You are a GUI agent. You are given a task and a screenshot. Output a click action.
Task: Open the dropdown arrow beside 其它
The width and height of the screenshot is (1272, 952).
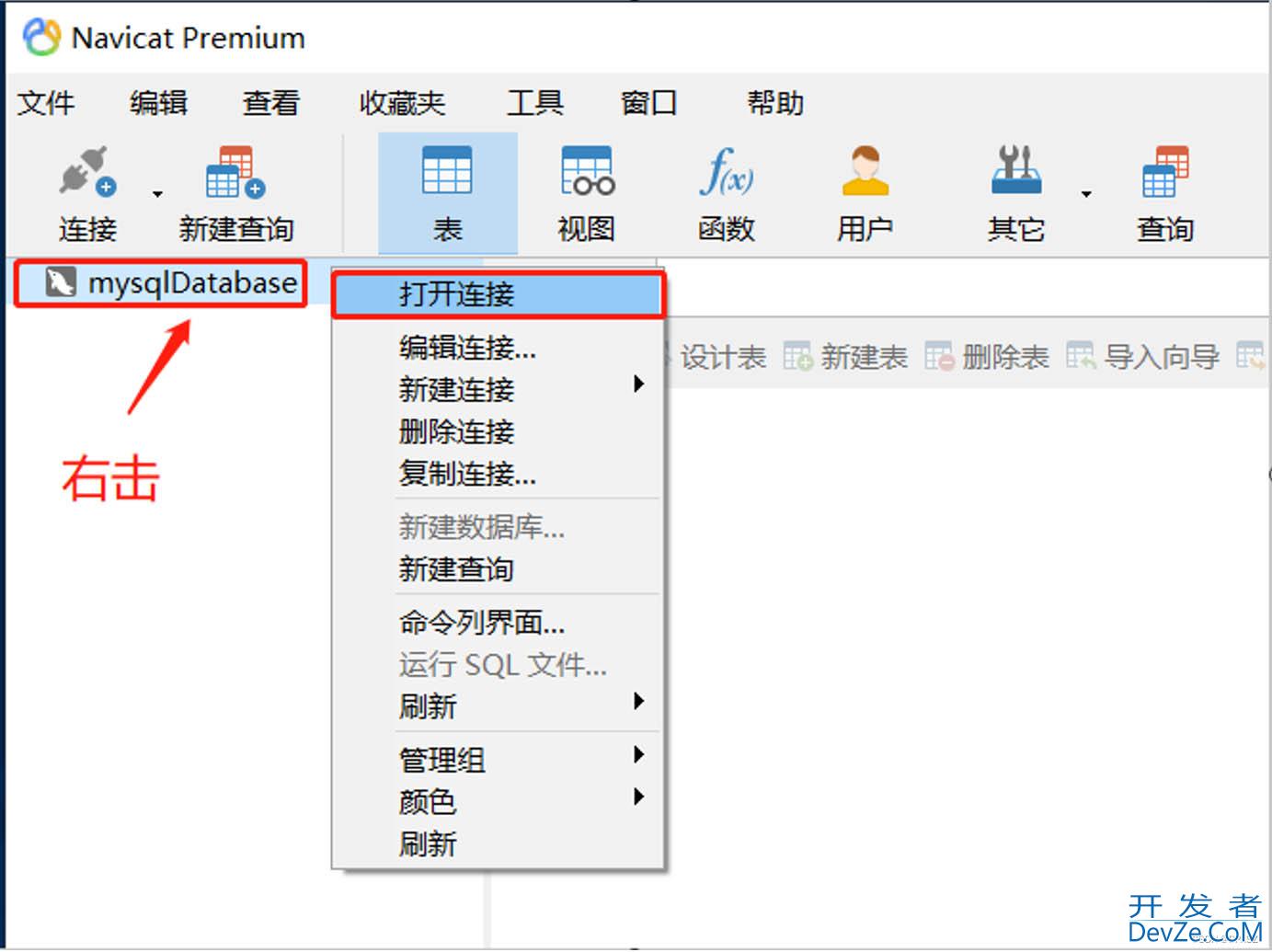1086,194
